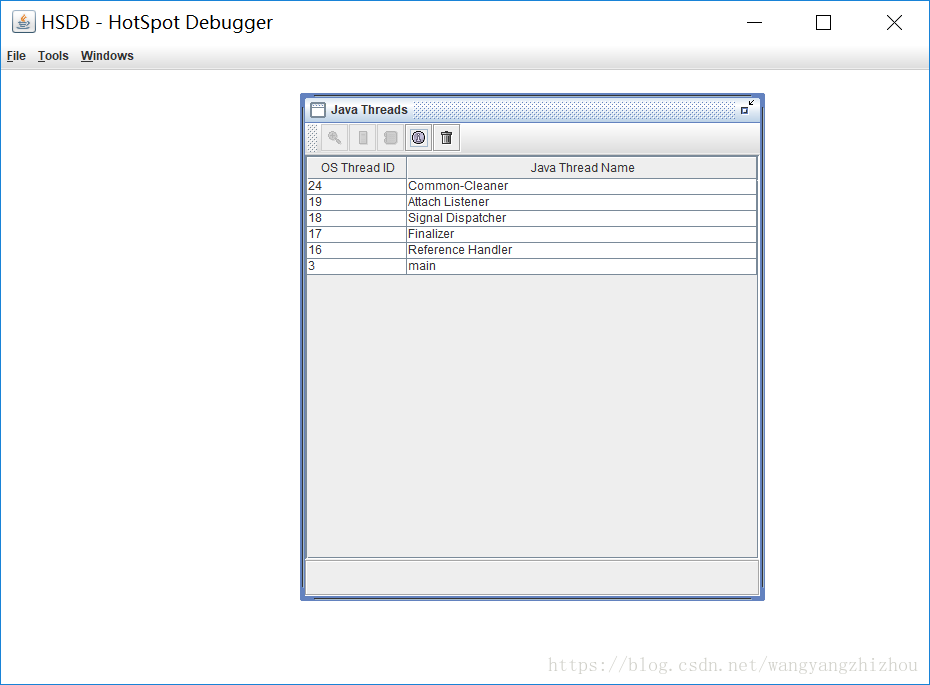Image resolution: width=930 pixels, height=685 pixels.
Task: Click the Java Thread Name column header
Action: 582,168
